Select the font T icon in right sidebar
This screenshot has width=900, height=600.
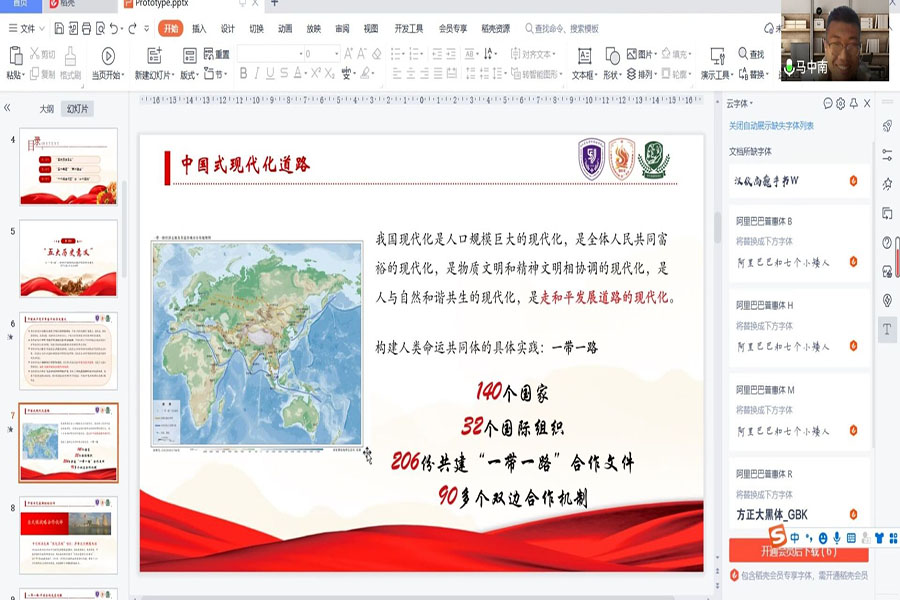coord(887,329)
